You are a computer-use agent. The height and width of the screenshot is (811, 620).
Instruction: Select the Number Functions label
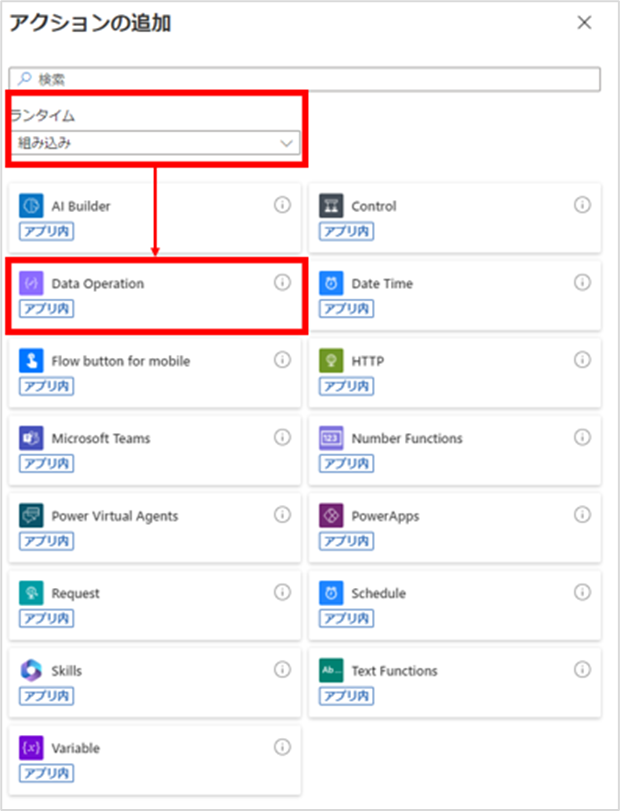[x=407, y=439]
